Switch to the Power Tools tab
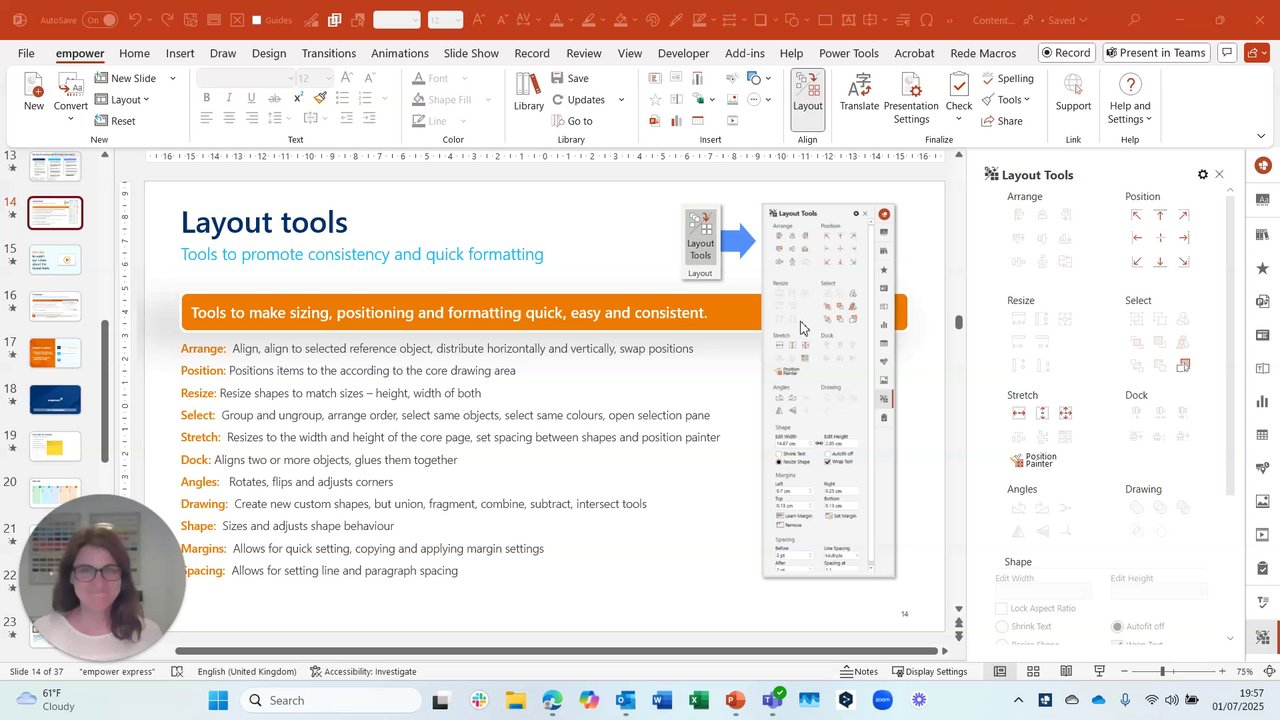This screenshot has height=720, width=1280. (x=849, y=53)
